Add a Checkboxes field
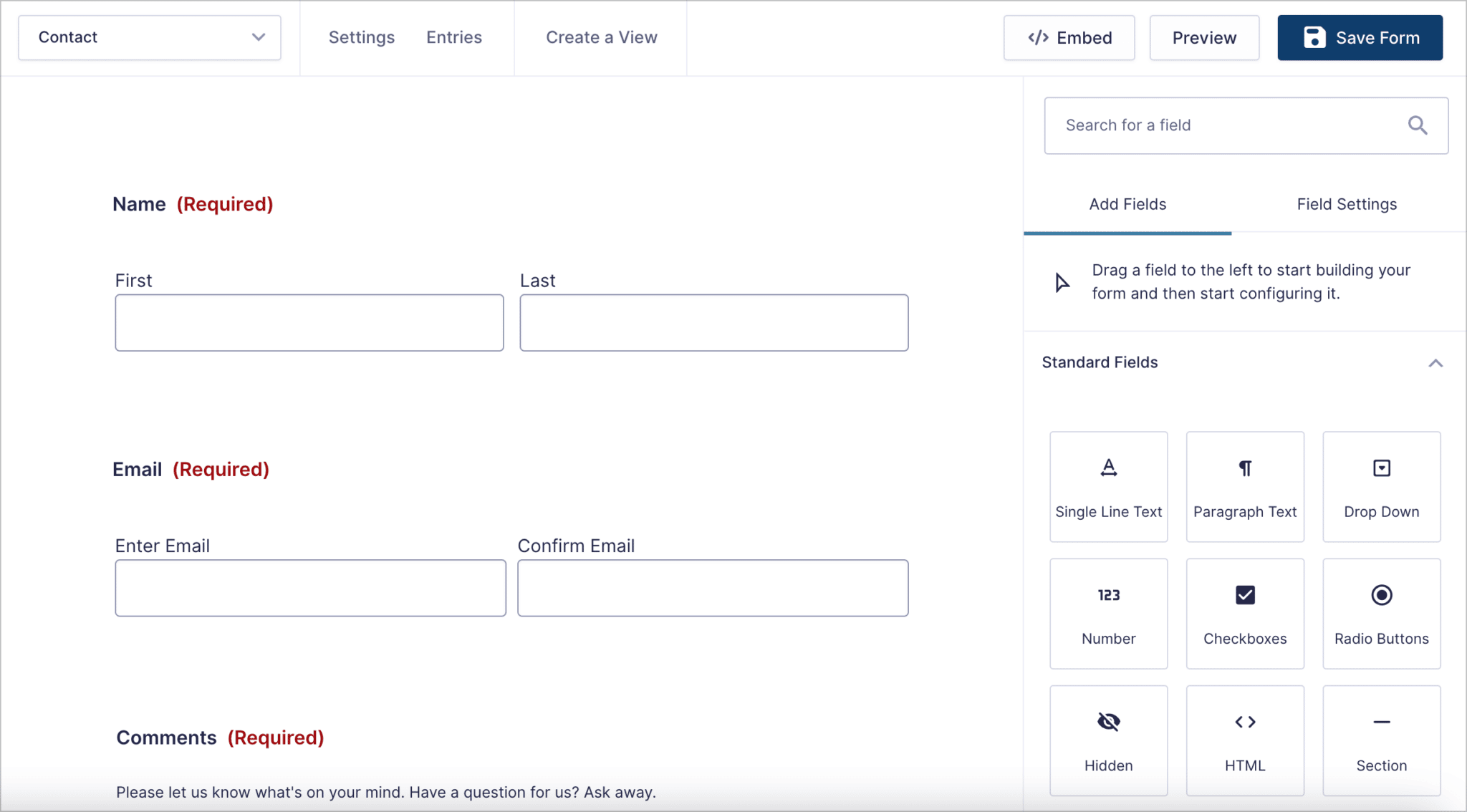The height and width of the screenshot is (812, 1467). click(1244, 614)
